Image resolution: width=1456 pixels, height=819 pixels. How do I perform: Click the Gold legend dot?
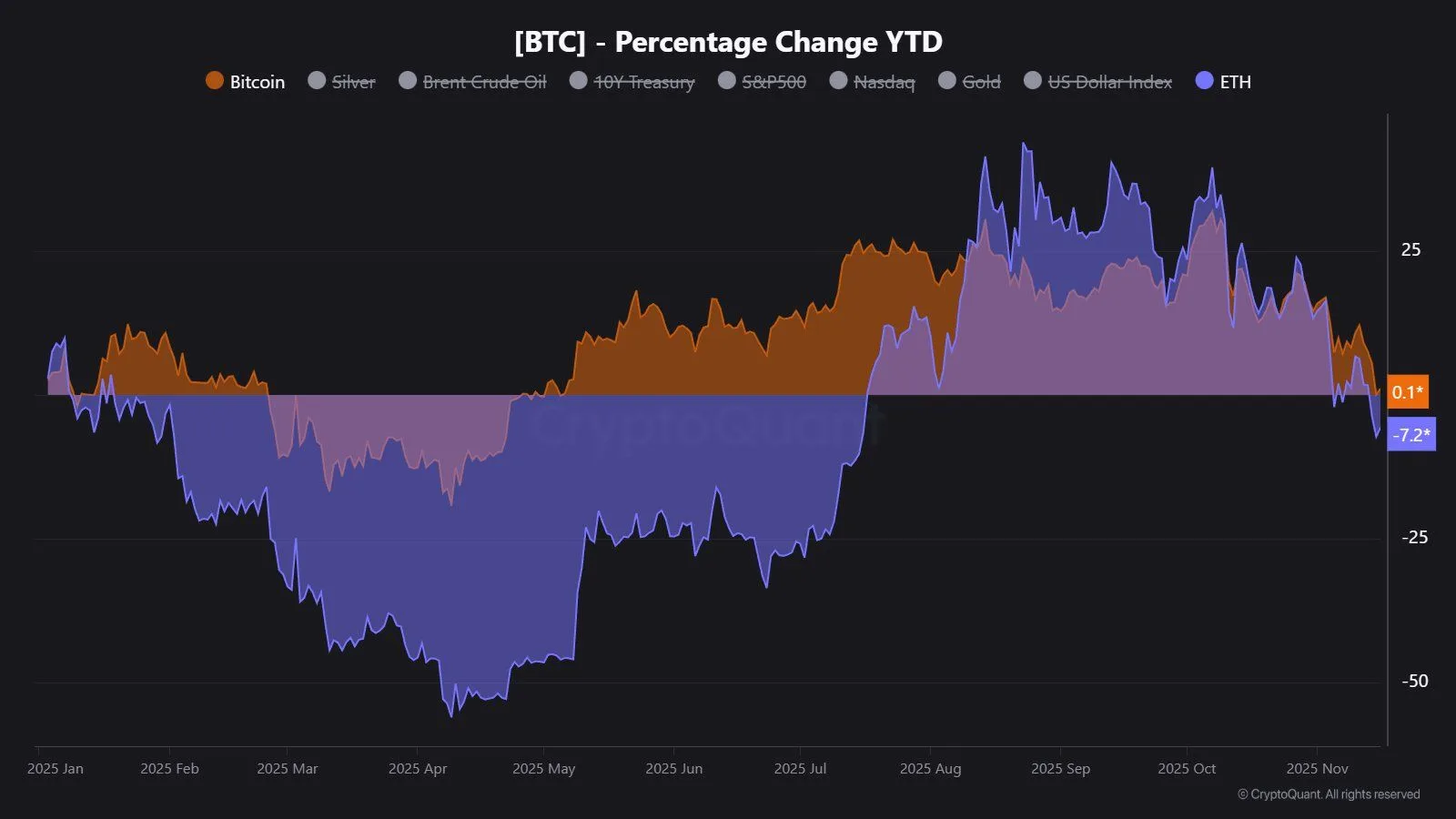[x=947, y=81]
